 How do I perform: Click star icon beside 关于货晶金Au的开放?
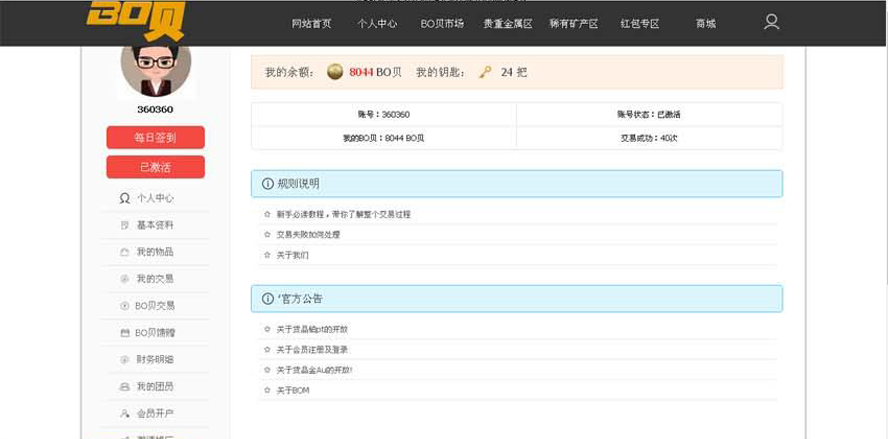[x=267, y=370]
